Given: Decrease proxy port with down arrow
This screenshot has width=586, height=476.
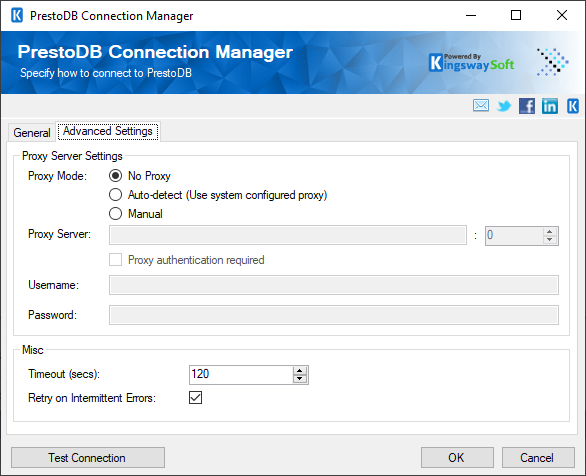Looking at the screenshot, I should coord(549,239).
